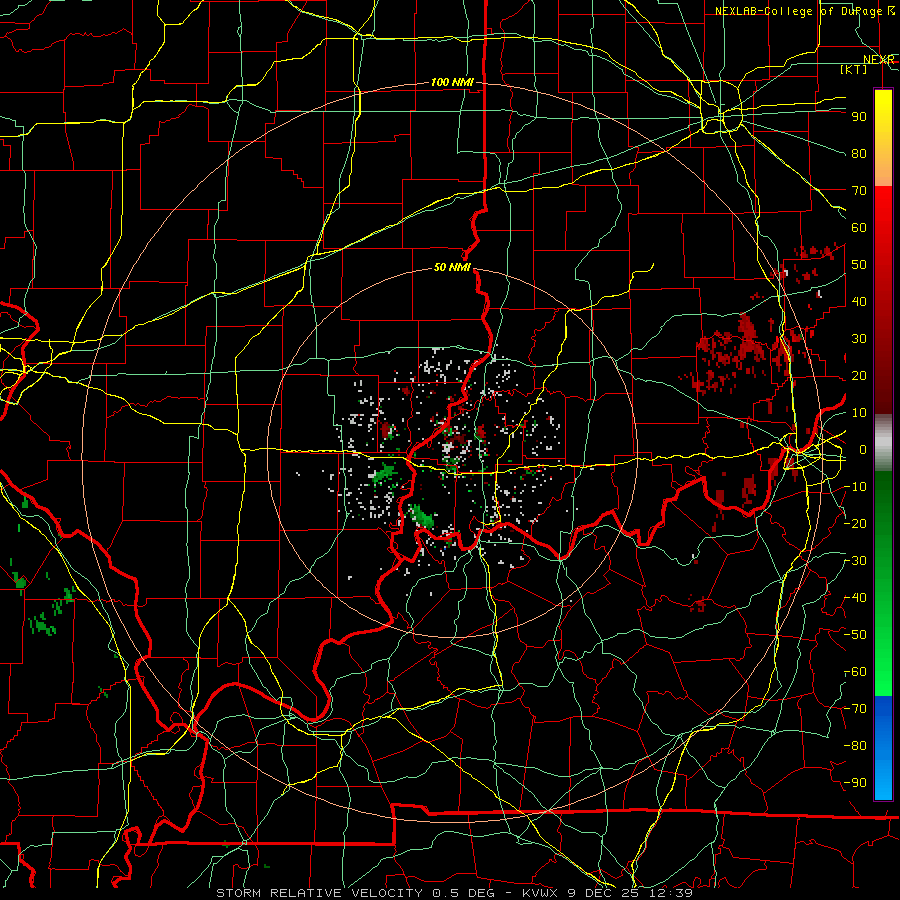Click the -30 value on the velocity scale
This screenshot has width=900, height=900.
point(856,561)
